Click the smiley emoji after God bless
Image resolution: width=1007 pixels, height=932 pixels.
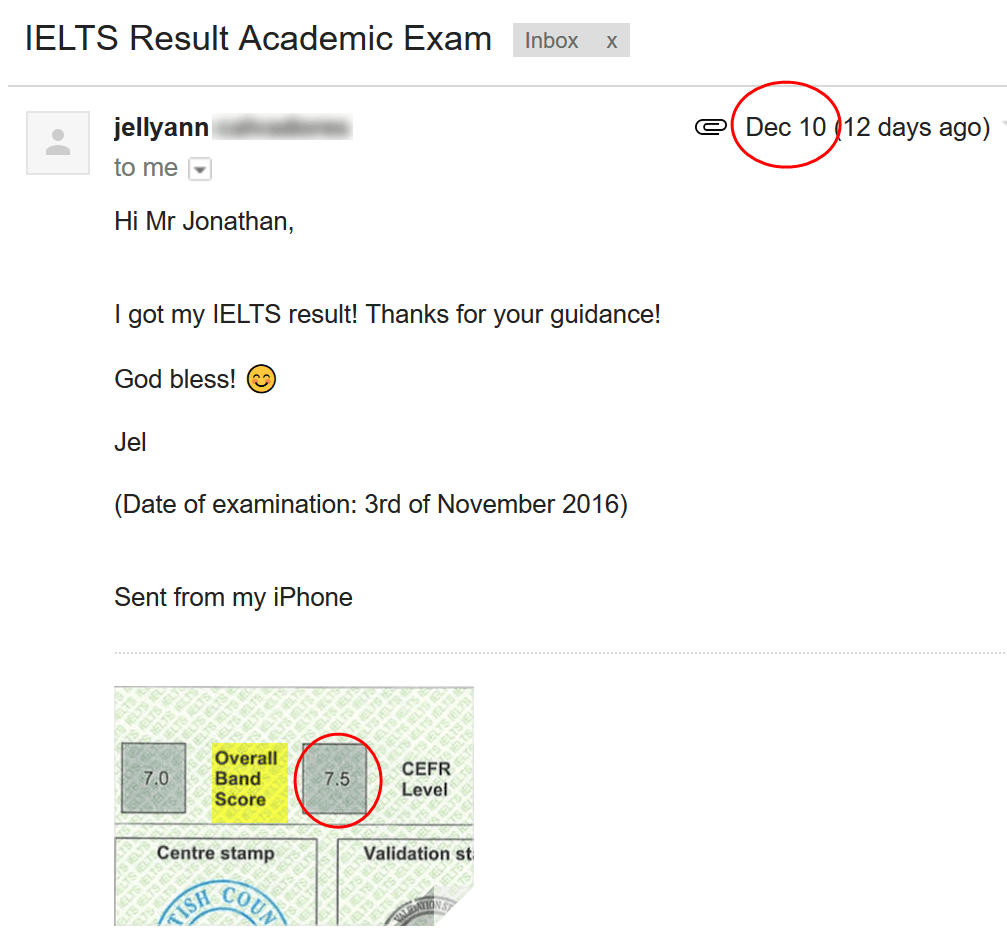(260, 380)
